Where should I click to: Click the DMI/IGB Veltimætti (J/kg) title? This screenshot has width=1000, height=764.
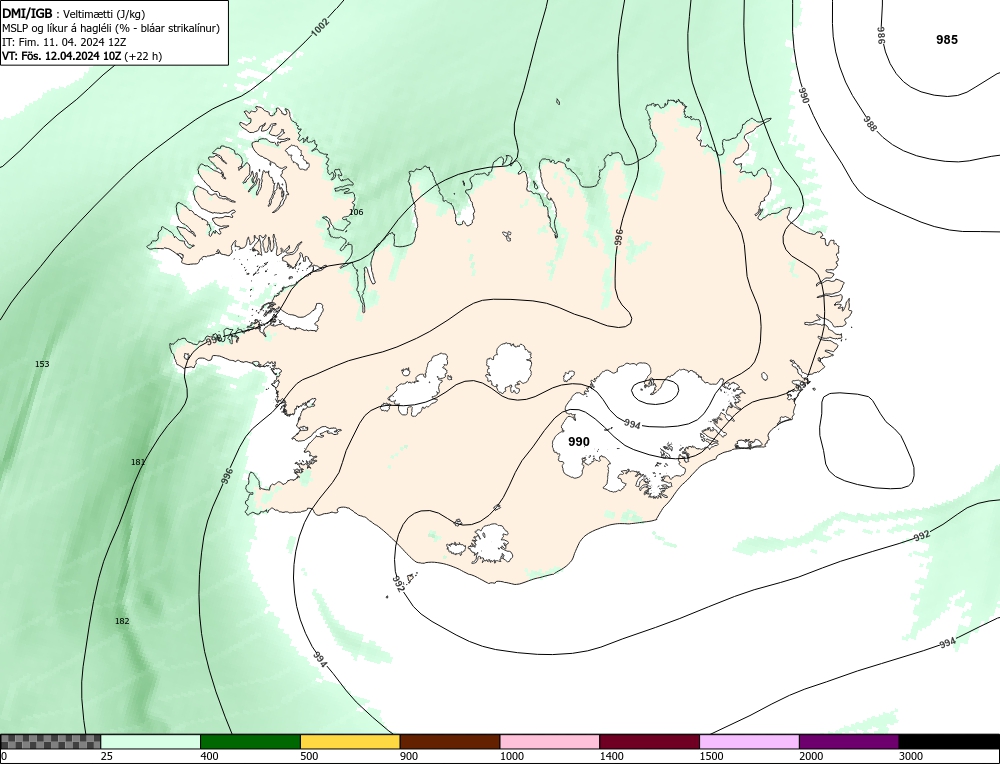(74, 14)
